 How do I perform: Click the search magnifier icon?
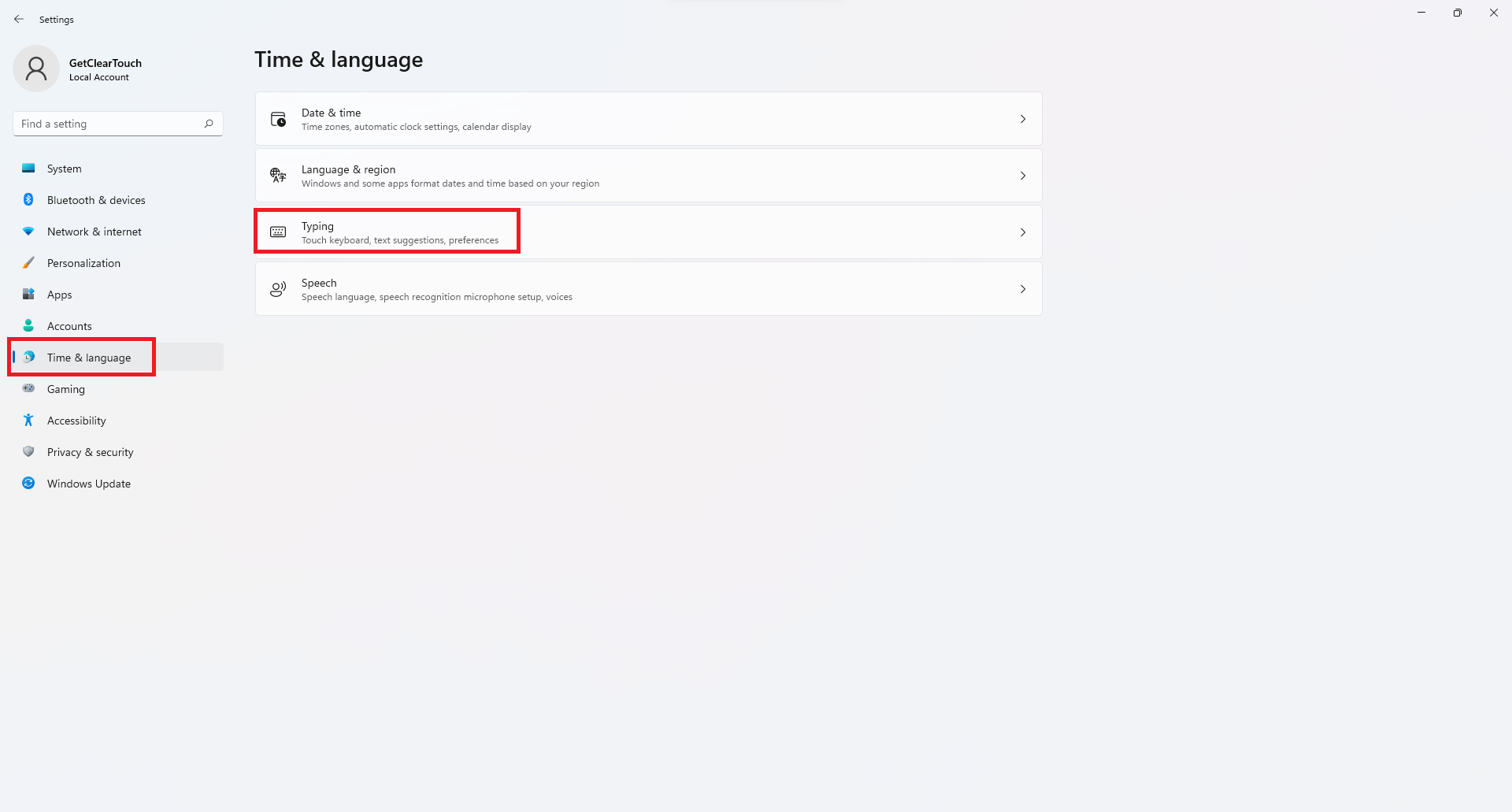pyautogui.click(x=209, y=124)
